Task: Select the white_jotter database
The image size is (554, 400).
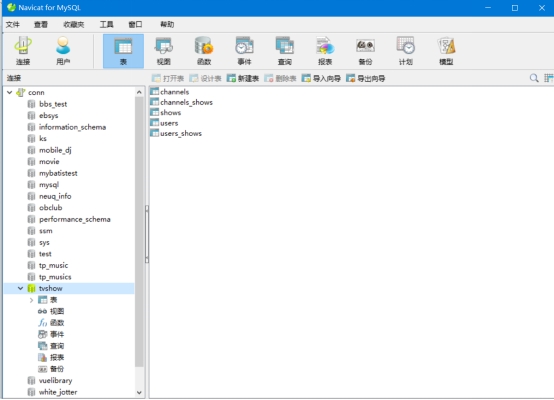Action: [58, 392]
